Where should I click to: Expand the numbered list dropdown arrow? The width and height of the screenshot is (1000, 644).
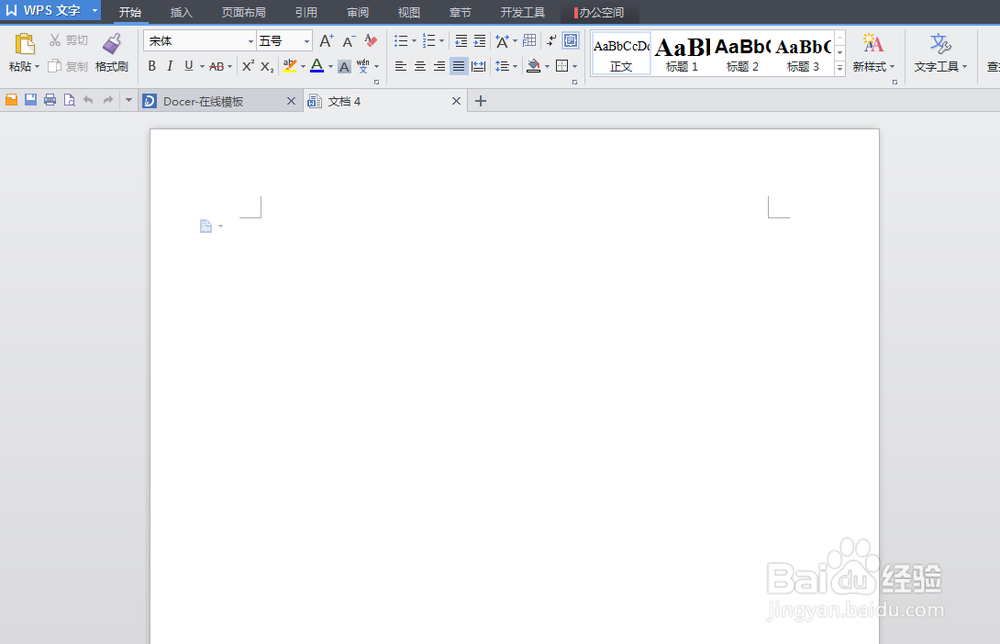(x=441, y=41)
